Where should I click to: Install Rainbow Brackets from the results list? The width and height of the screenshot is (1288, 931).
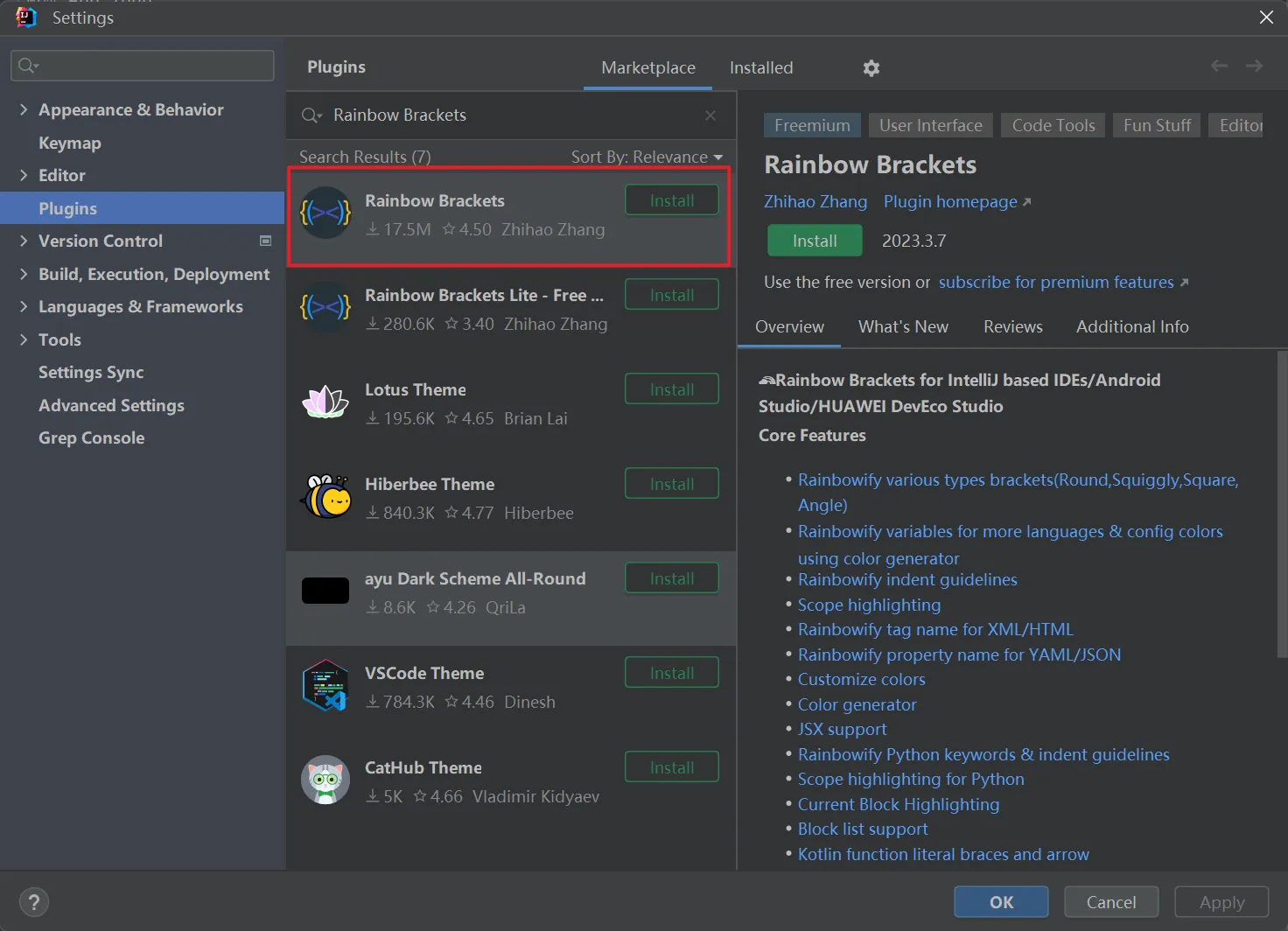pos(672,200)
